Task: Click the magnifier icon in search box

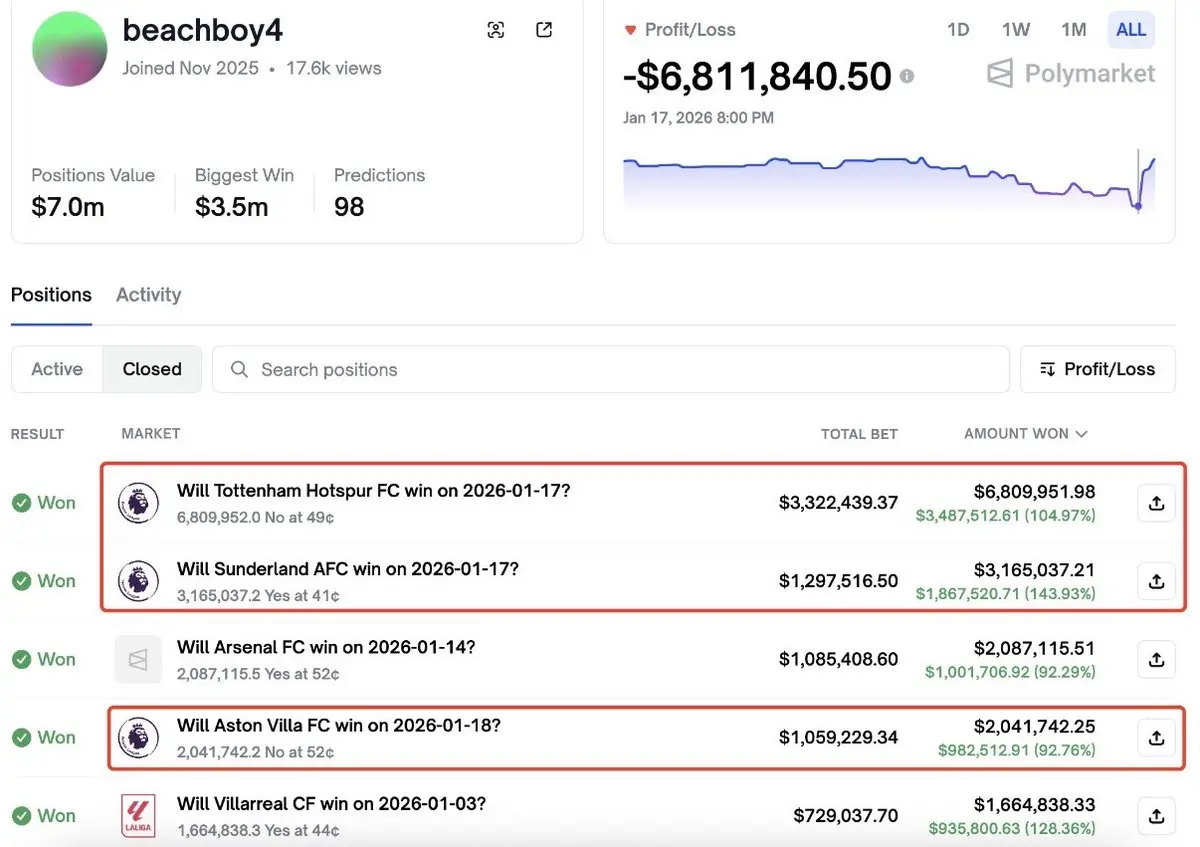Action: (239, 369)
